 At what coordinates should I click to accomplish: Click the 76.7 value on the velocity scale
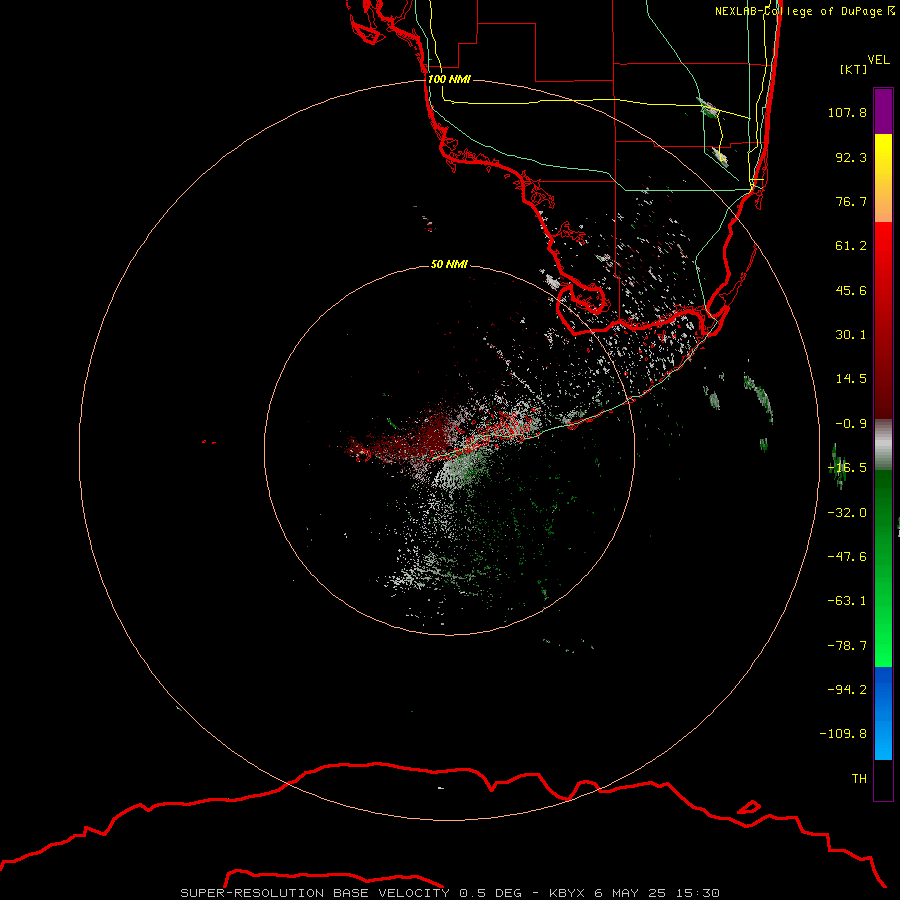[x=851, y=201]
